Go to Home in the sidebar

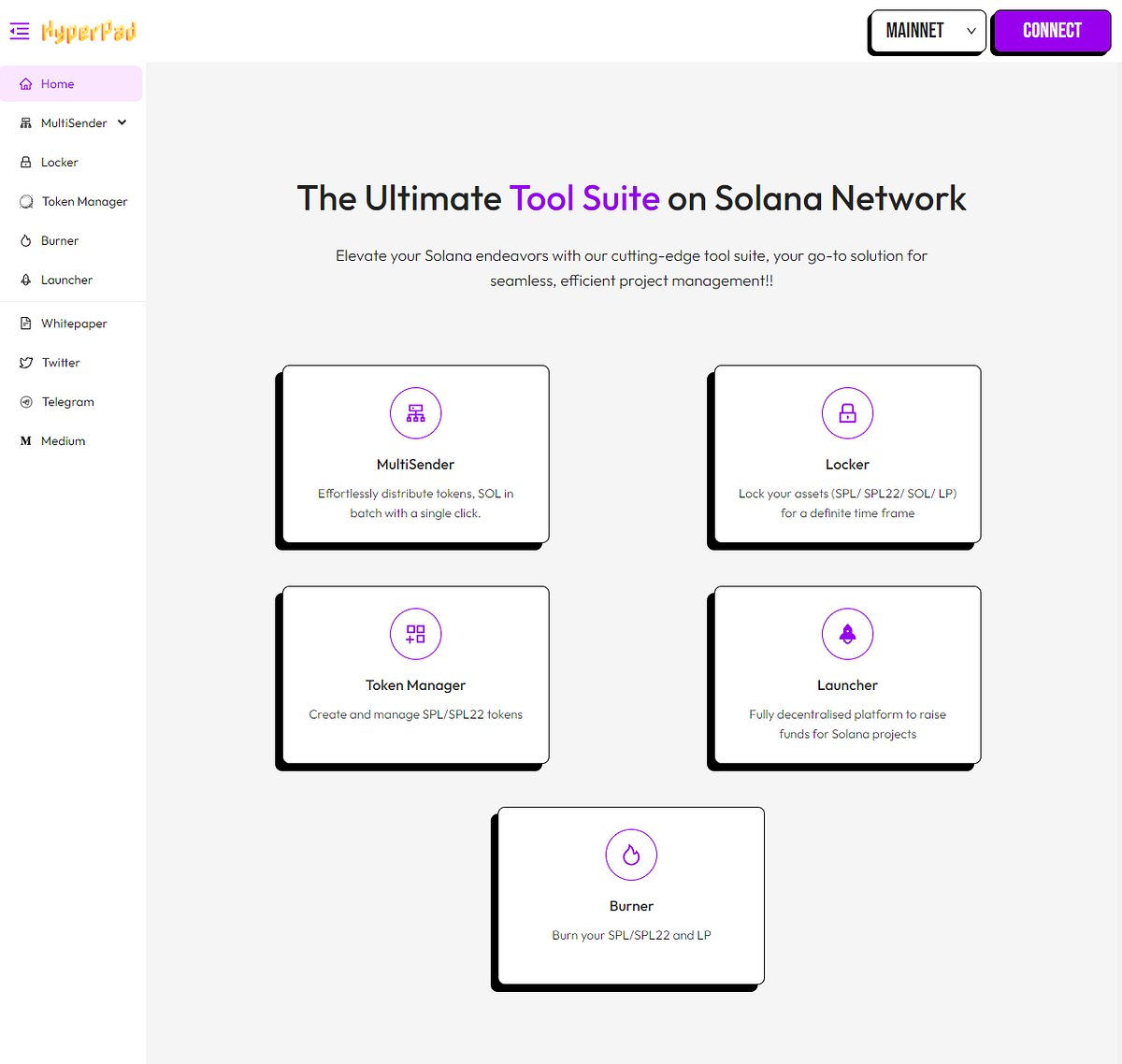tap(71, 84)
